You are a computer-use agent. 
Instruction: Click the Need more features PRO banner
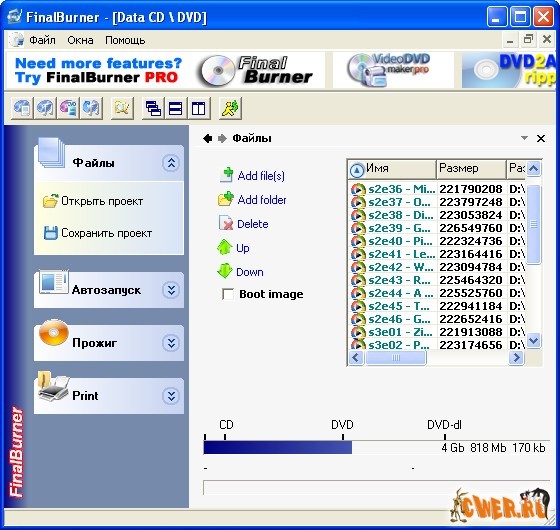coord(98,70)
